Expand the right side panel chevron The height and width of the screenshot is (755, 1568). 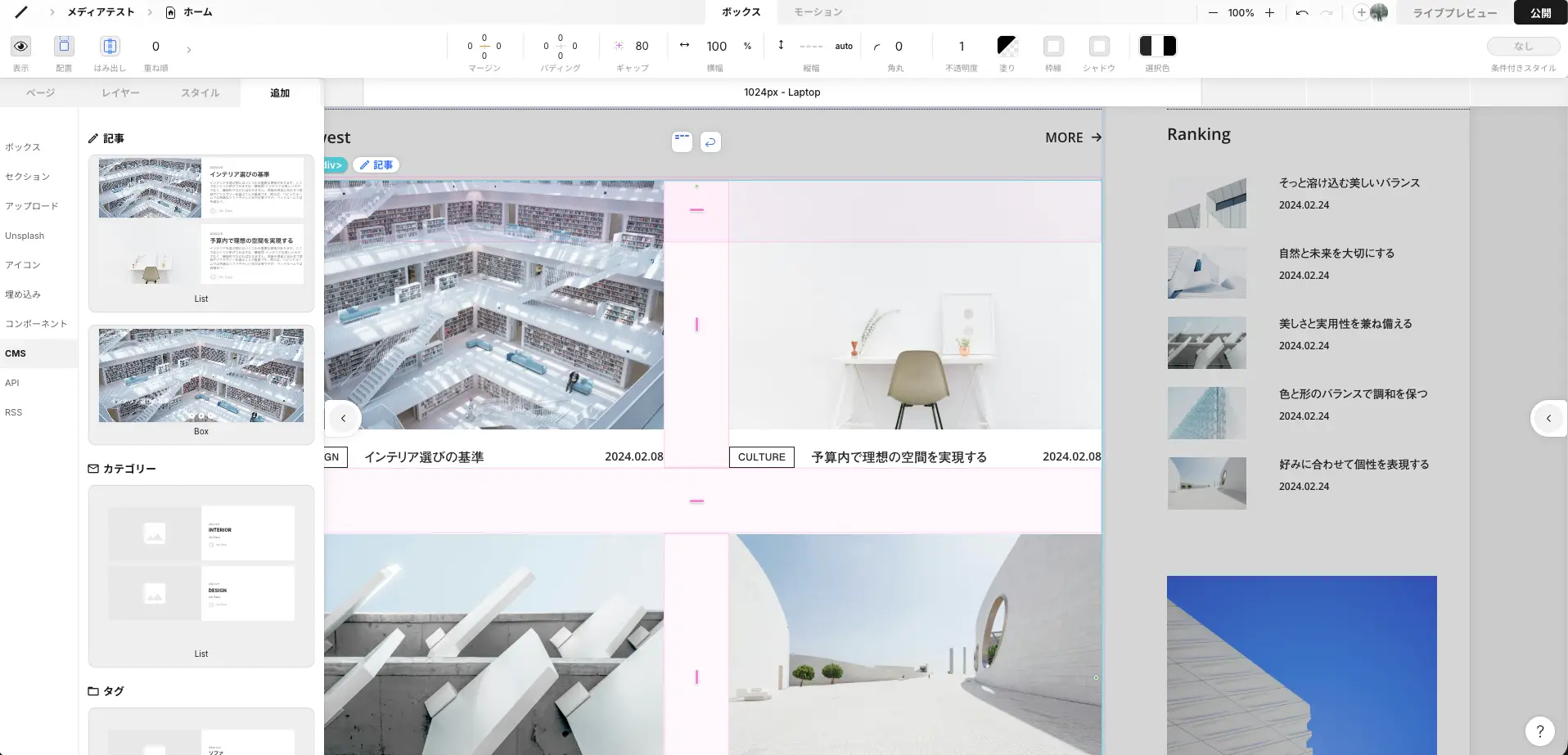[x=1548, y=418]
